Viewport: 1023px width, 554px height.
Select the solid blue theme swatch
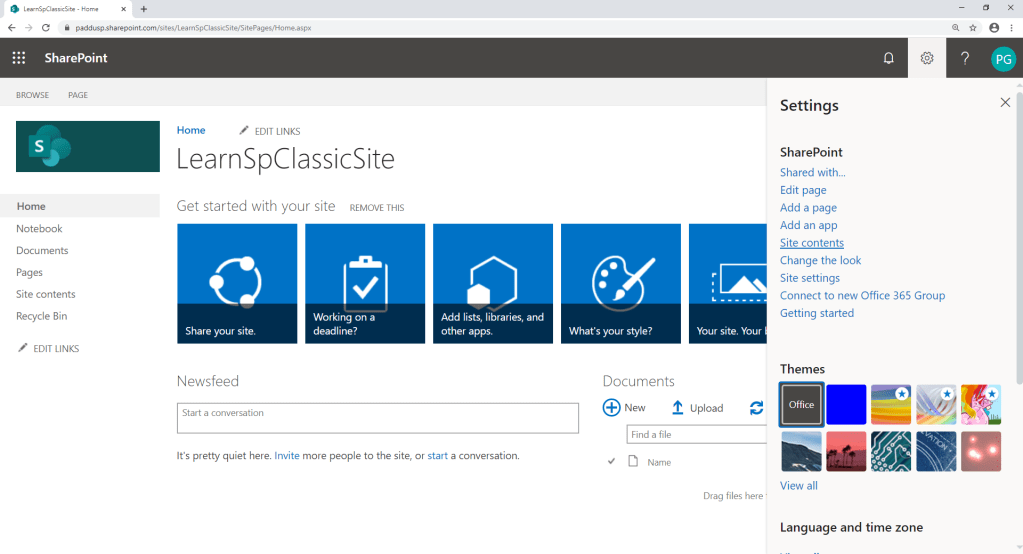pyautogui.click(x=846, y=404)
